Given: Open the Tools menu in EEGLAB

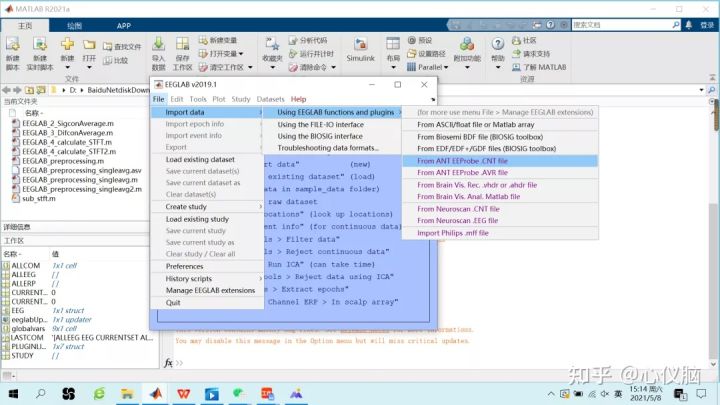Looking at the screenshot, I should coord(198,99).
